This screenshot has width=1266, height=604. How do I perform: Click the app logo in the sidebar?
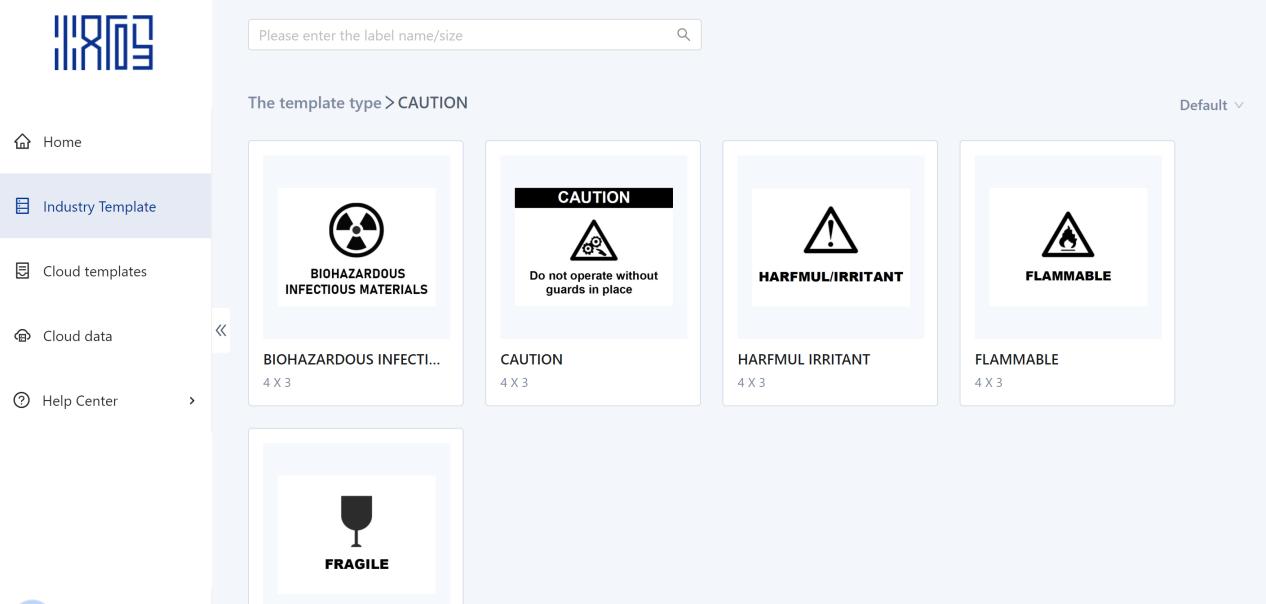[x=104, y=43]
